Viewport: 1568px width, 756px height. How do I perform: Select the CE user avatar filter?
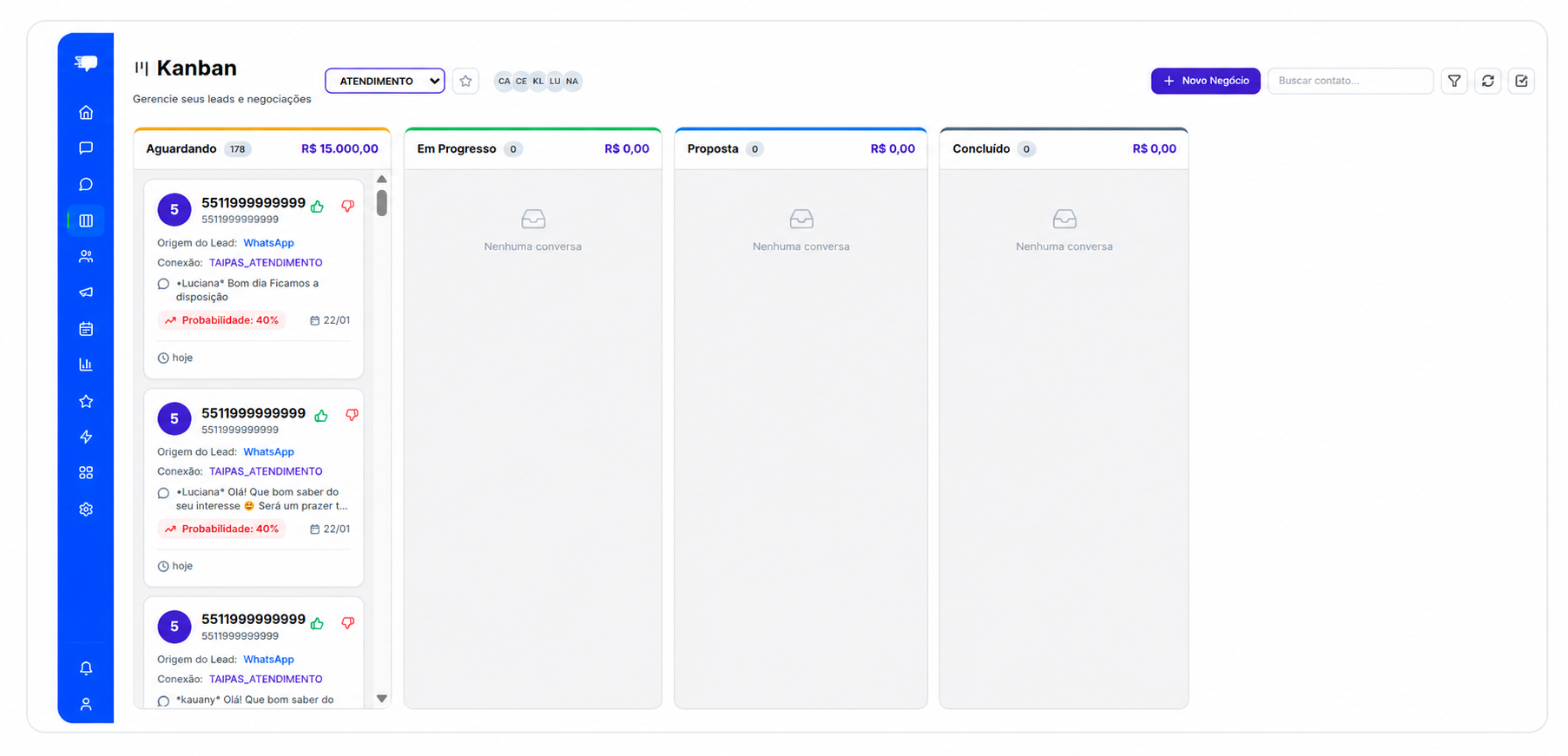point(521,81)
